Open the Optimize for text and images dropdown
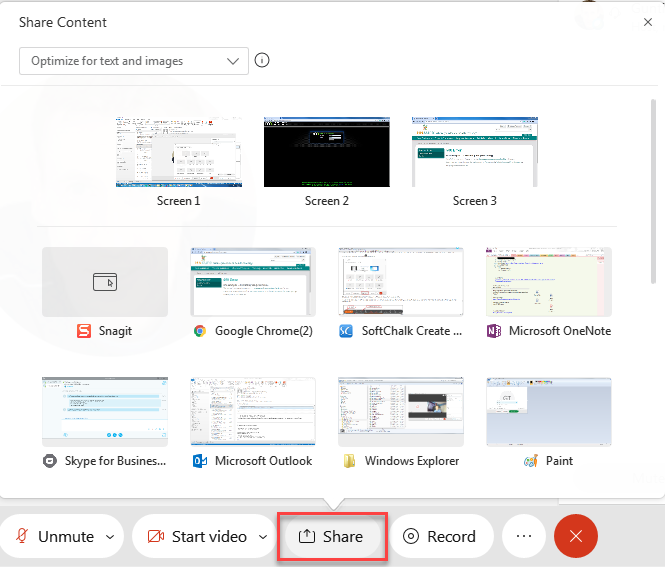This screenshot has height=567, width=665. pyautogui.click(x=134, y=61)
